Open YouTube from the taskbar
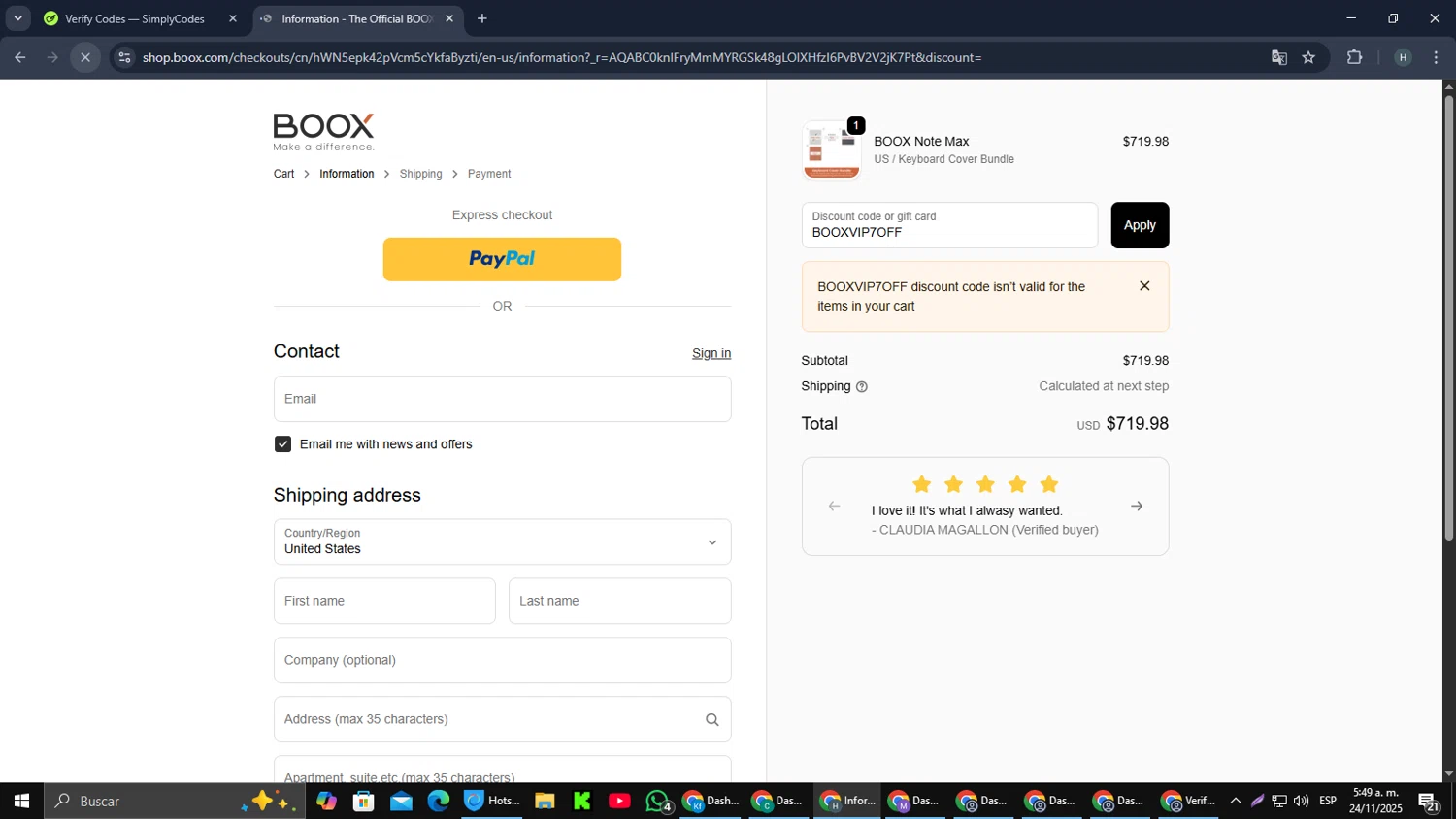 coord(619,801)
